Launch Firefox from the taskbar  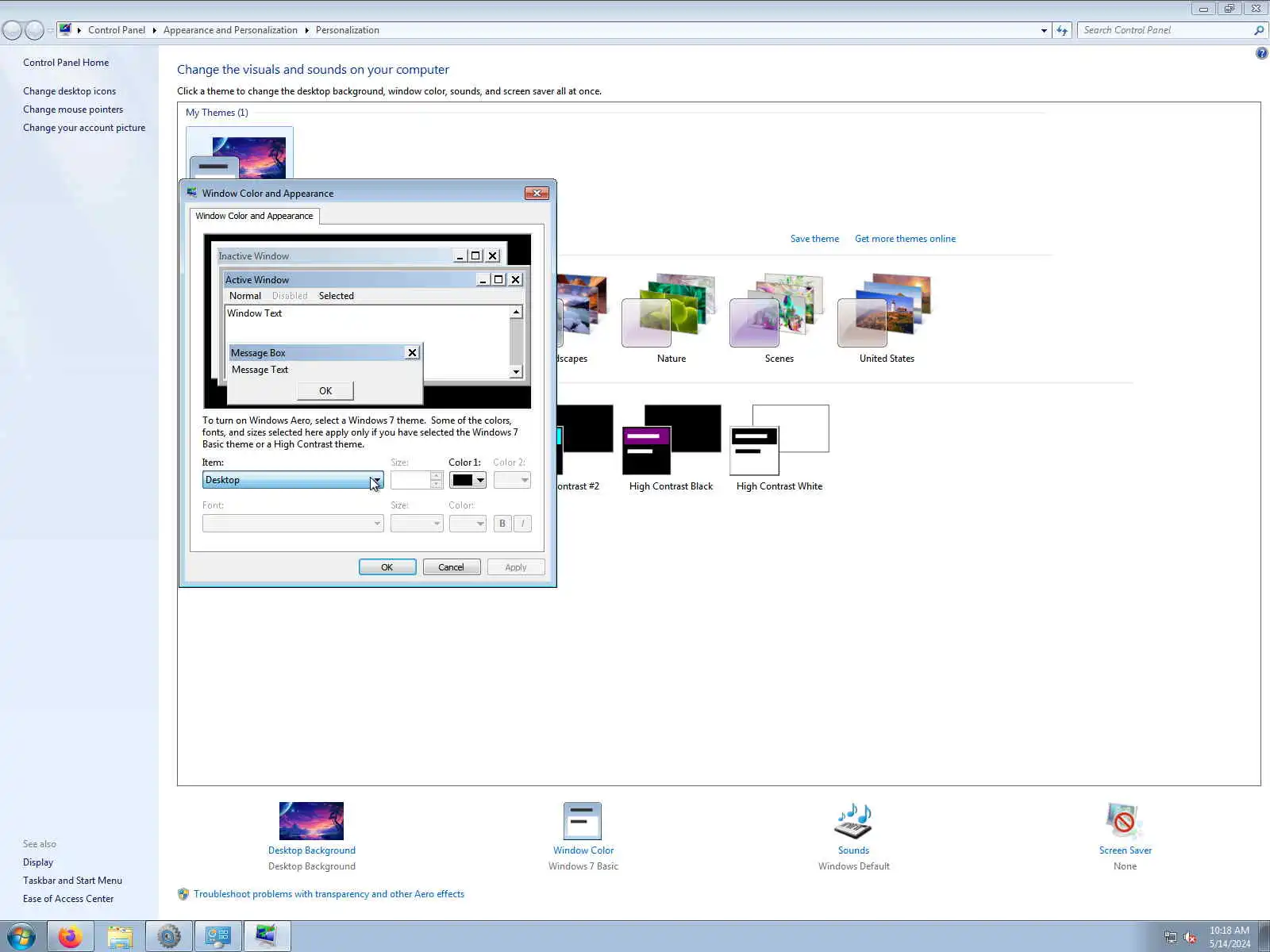point(70,937)
